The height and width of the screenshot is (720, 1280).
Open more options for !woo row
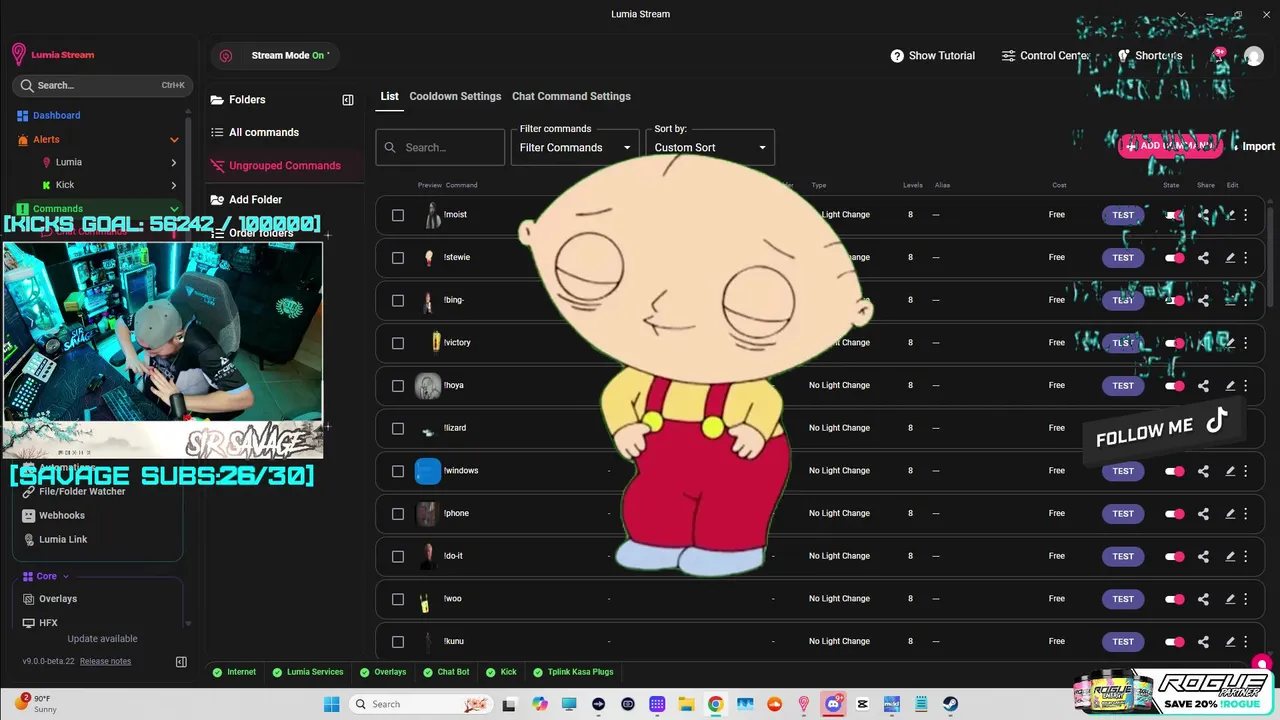point(1246,599)
